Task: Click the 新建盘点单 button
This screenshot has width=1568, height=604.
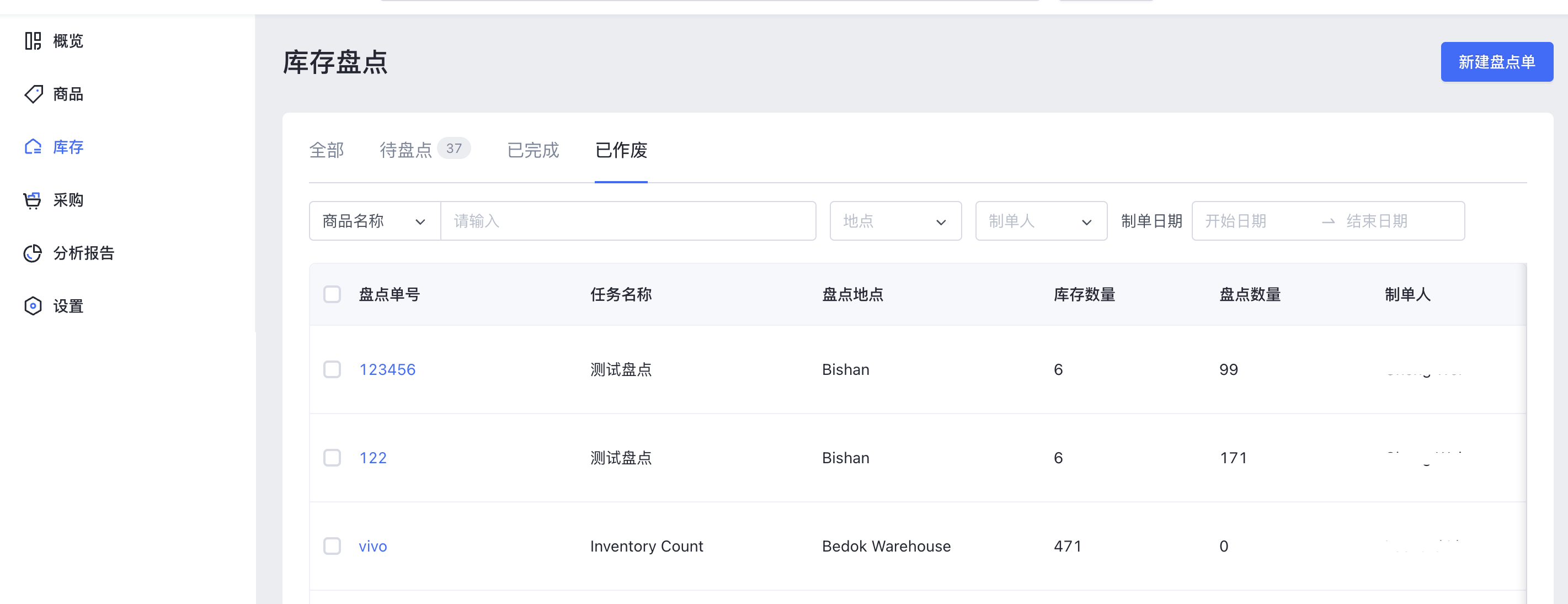Action: click(x=1496, y=62)
